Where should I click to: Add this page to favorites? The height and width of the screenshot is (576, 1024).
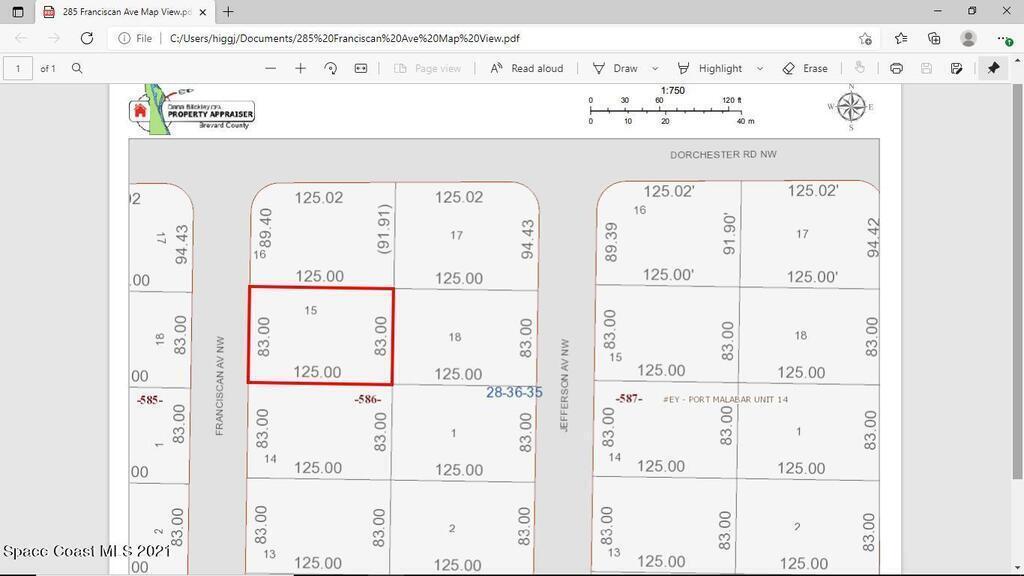(x=865, y=38)
